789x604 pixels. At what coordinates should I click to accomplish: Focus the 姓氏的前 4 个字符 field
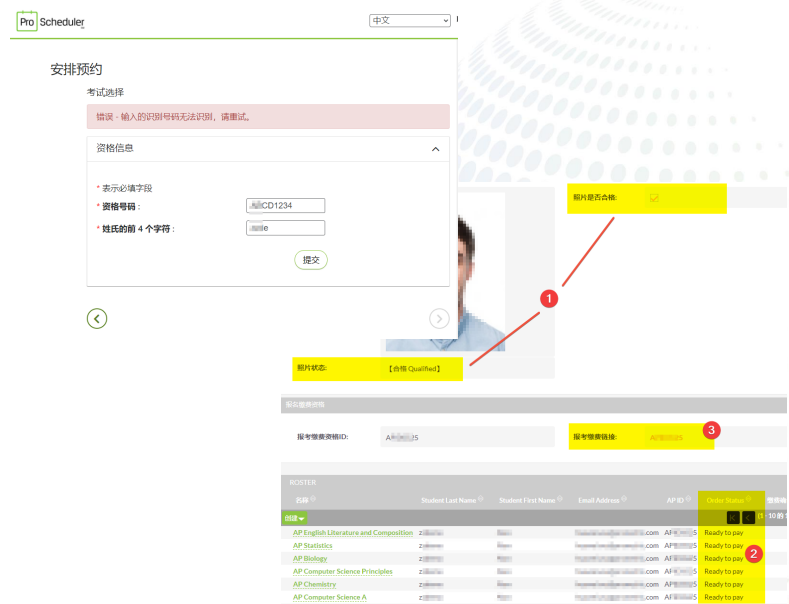(285, 228)
